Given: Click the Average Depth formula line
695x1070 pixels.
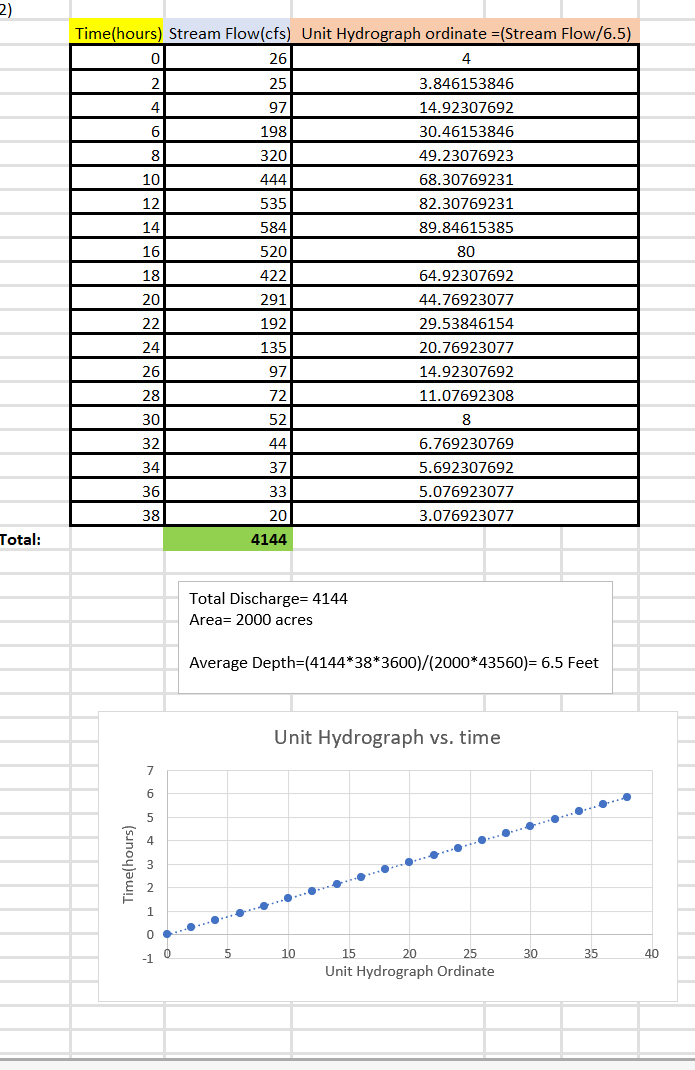Looking at the screenshot, I should tap(393, 663).
